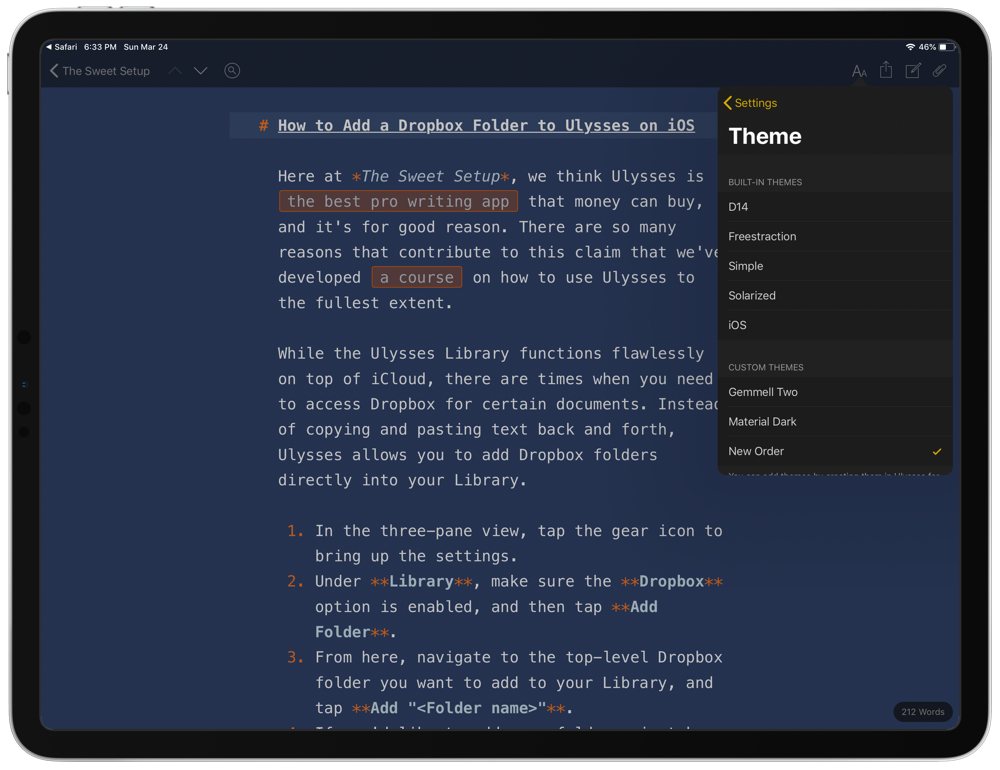The width and height of the screenshot is (1000, 770).
Task: Select the New Order custom theme
Action: 835,451
